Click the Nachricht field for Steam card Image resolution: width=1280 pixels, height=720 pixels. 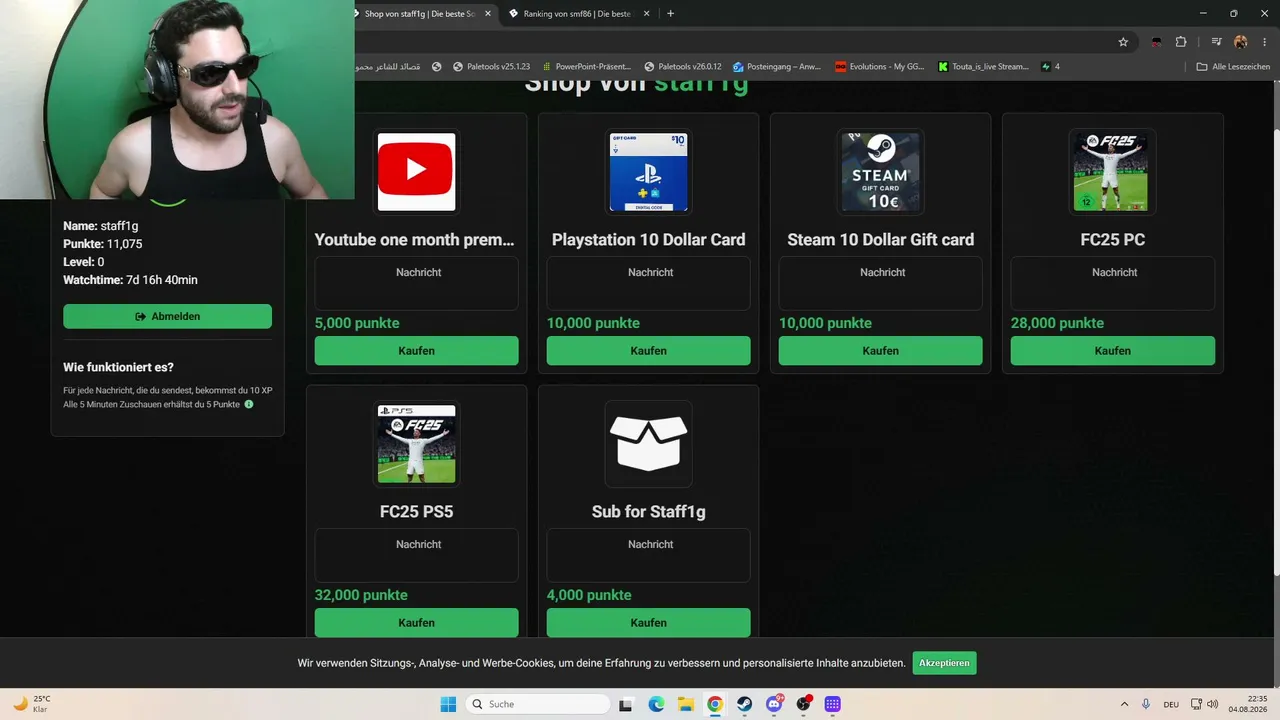(x=880, y=283)
